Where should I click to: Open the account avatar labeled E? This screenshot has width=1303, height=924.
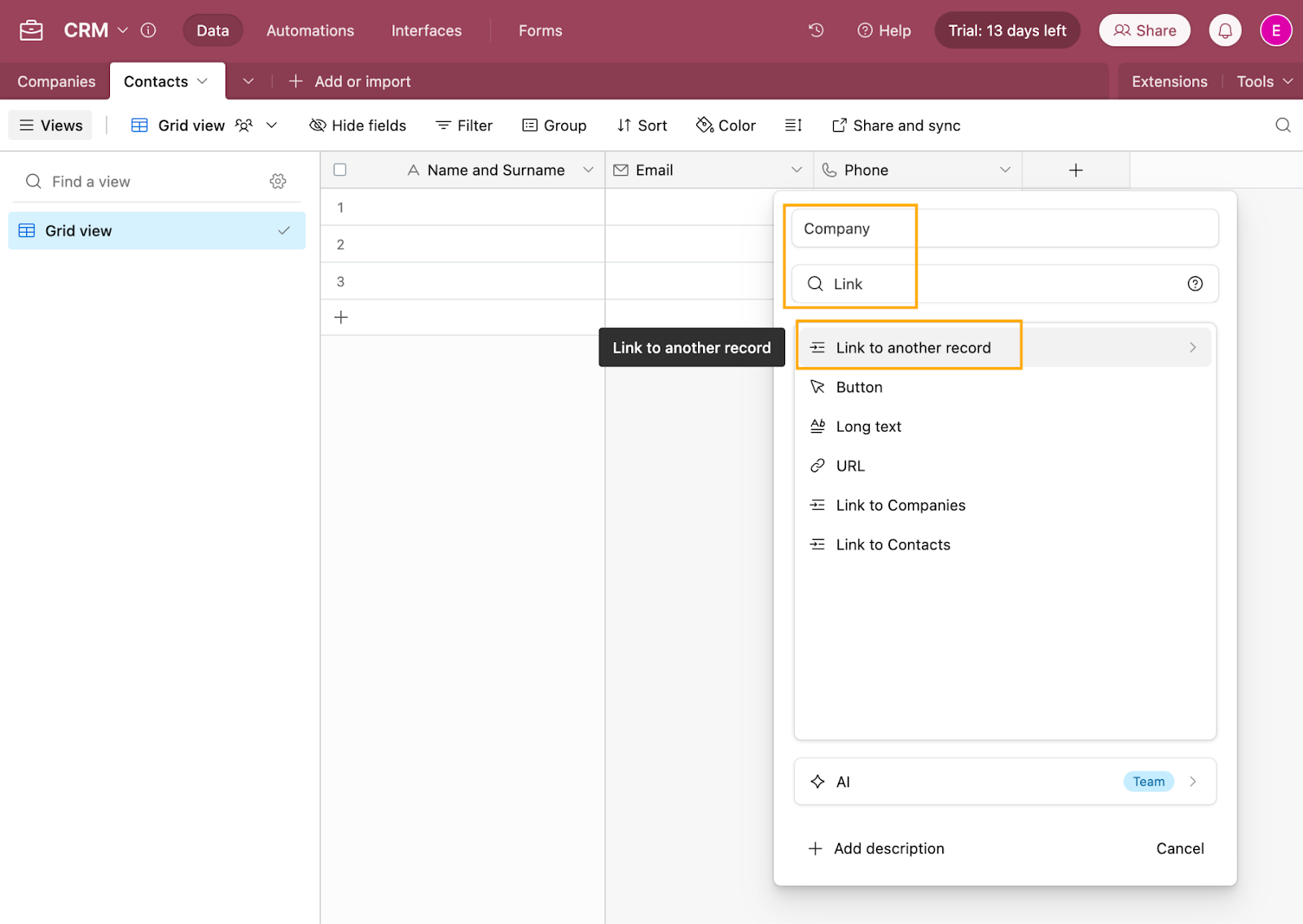(1275, 30)
